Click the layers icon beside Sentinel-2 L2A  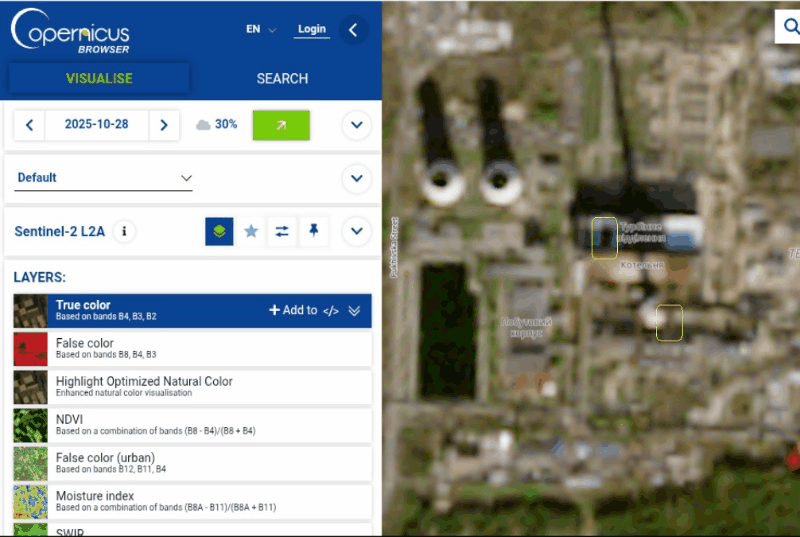(219, 231)
